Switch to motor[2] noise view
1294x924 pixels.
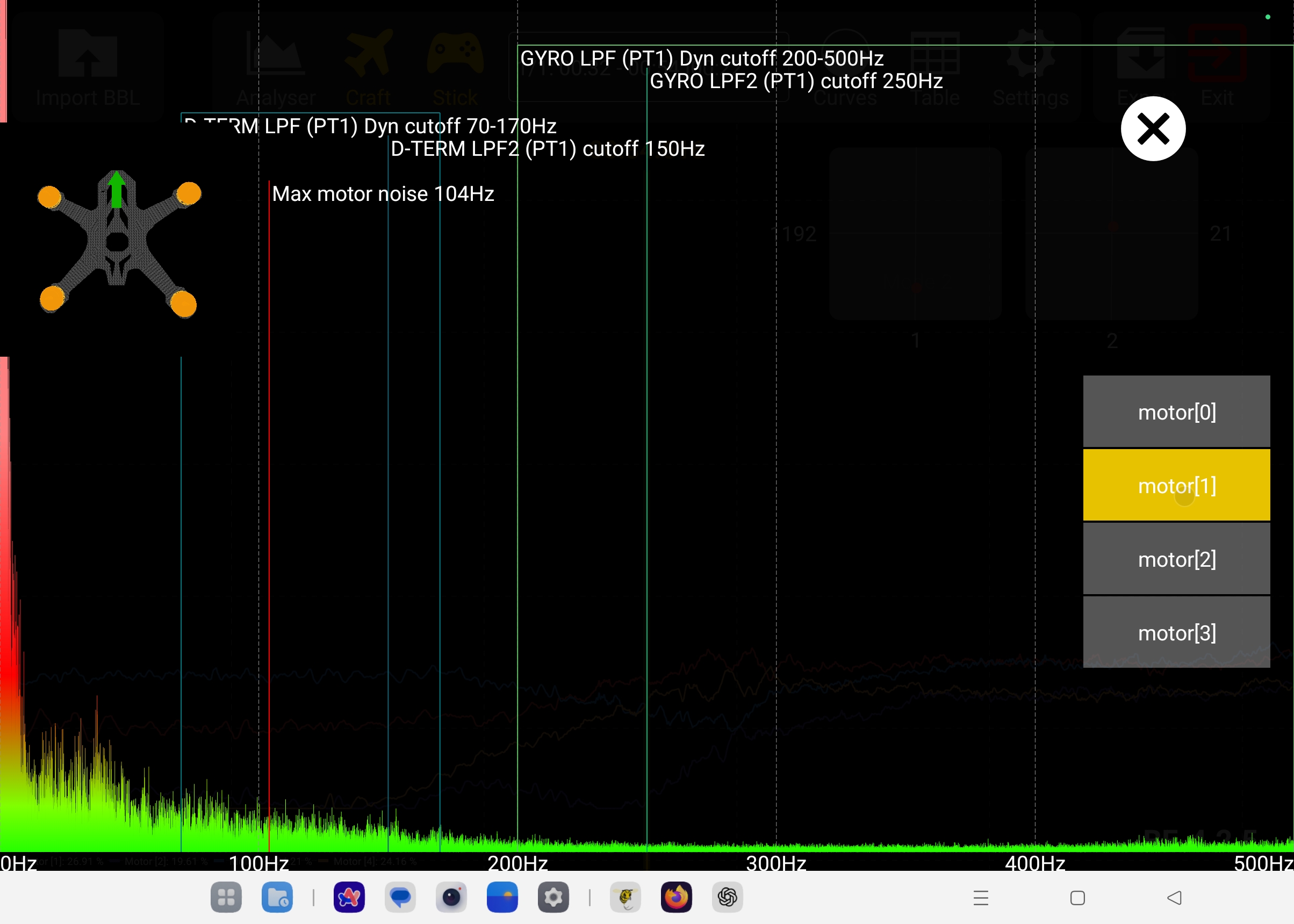[1176, 559]
